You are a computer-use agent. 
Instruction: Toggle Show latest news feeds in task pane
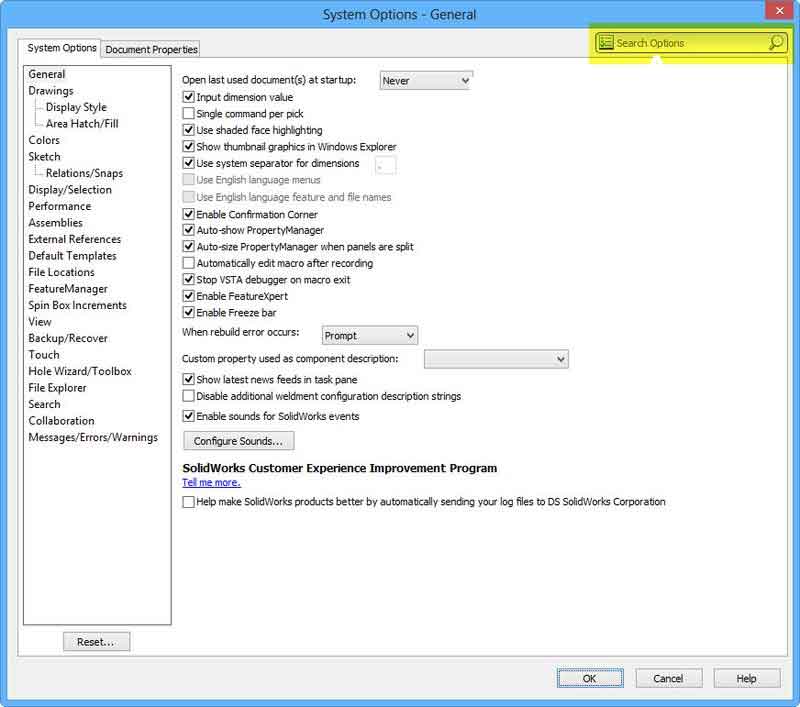click(188, 380)
